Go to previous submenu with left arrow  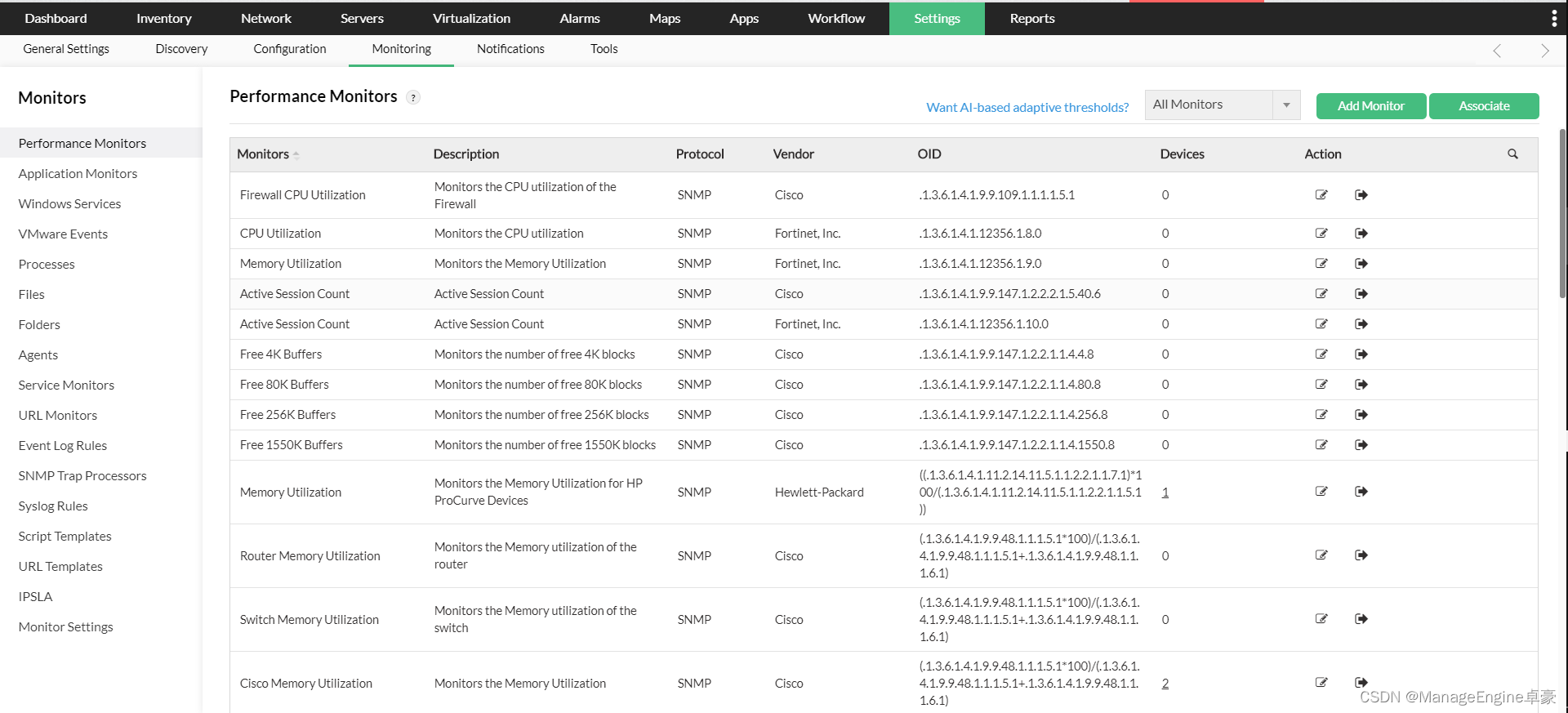pos(1497,51)
